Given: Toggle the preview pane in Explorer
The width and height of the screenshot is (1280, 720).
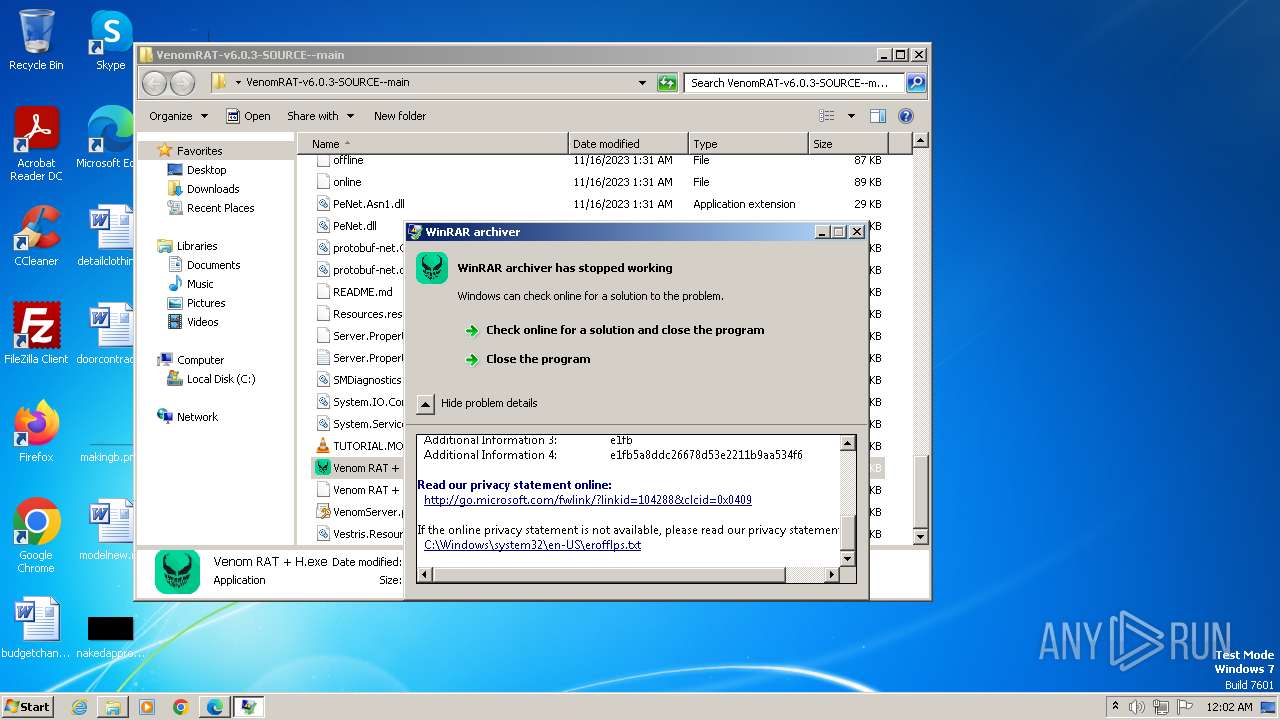Looking at the screenshot, I should click(x=877, y=116).
